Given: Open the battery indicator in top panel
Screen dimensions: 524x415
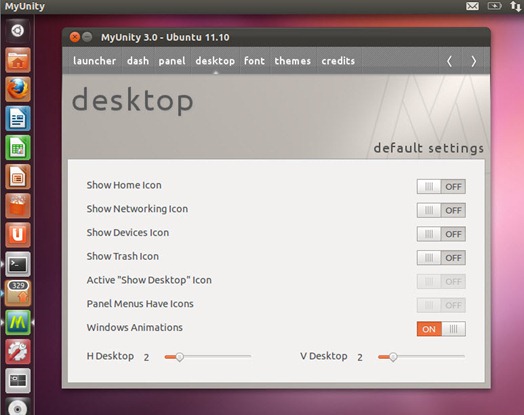Looking at the screenshot, I should point(494,6).
